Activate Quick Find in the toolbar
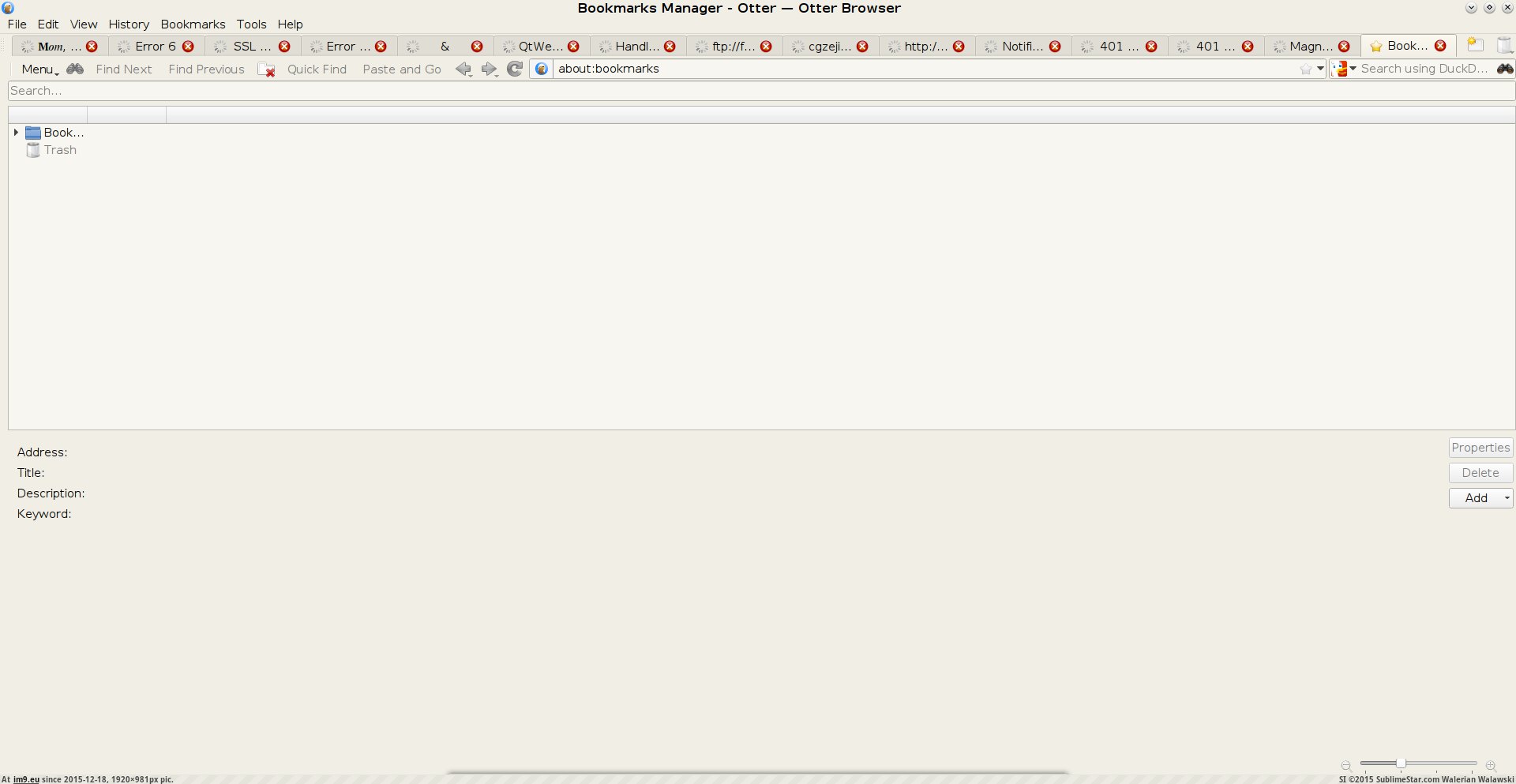1516x784 pixels. click(x=317, y=69)
